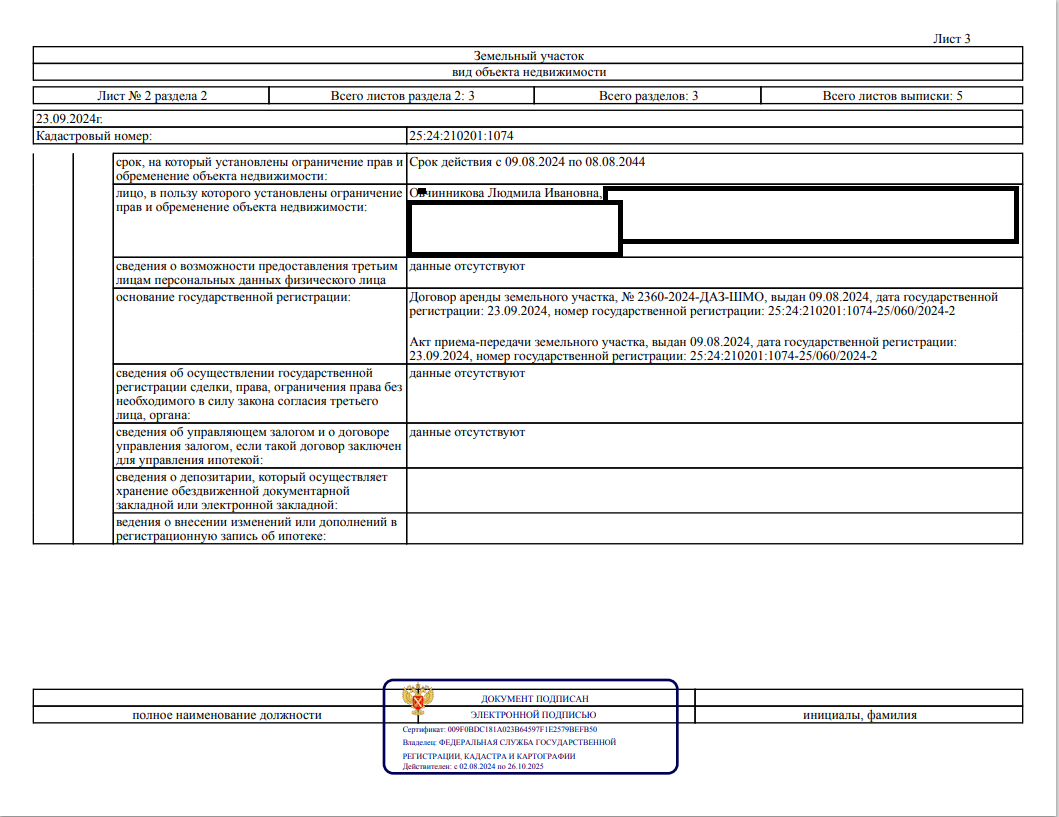Select the date '23.09.2024г.'

pos(69,119)
